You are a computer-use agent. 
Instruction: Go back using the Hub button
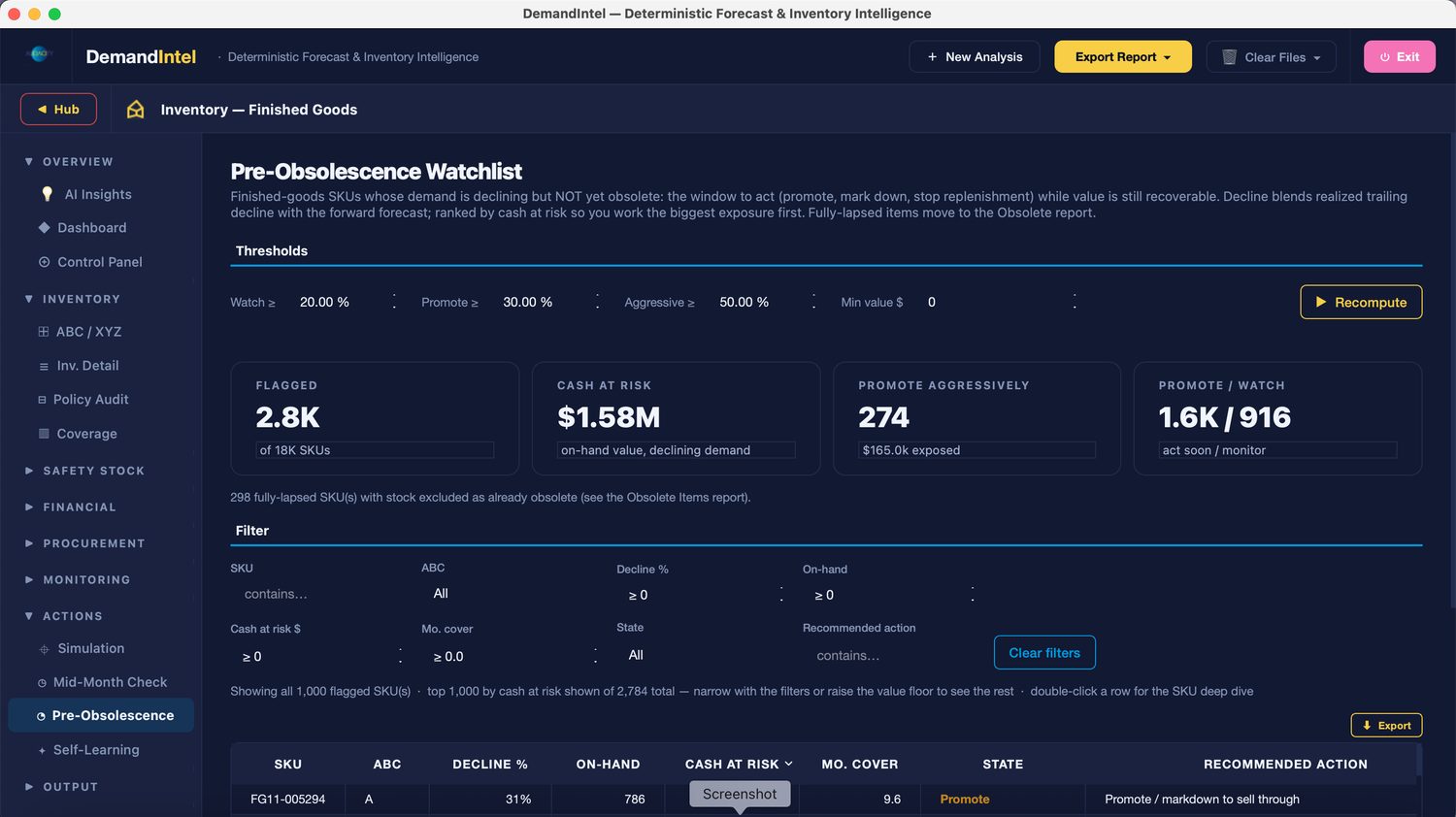point(58,110)
